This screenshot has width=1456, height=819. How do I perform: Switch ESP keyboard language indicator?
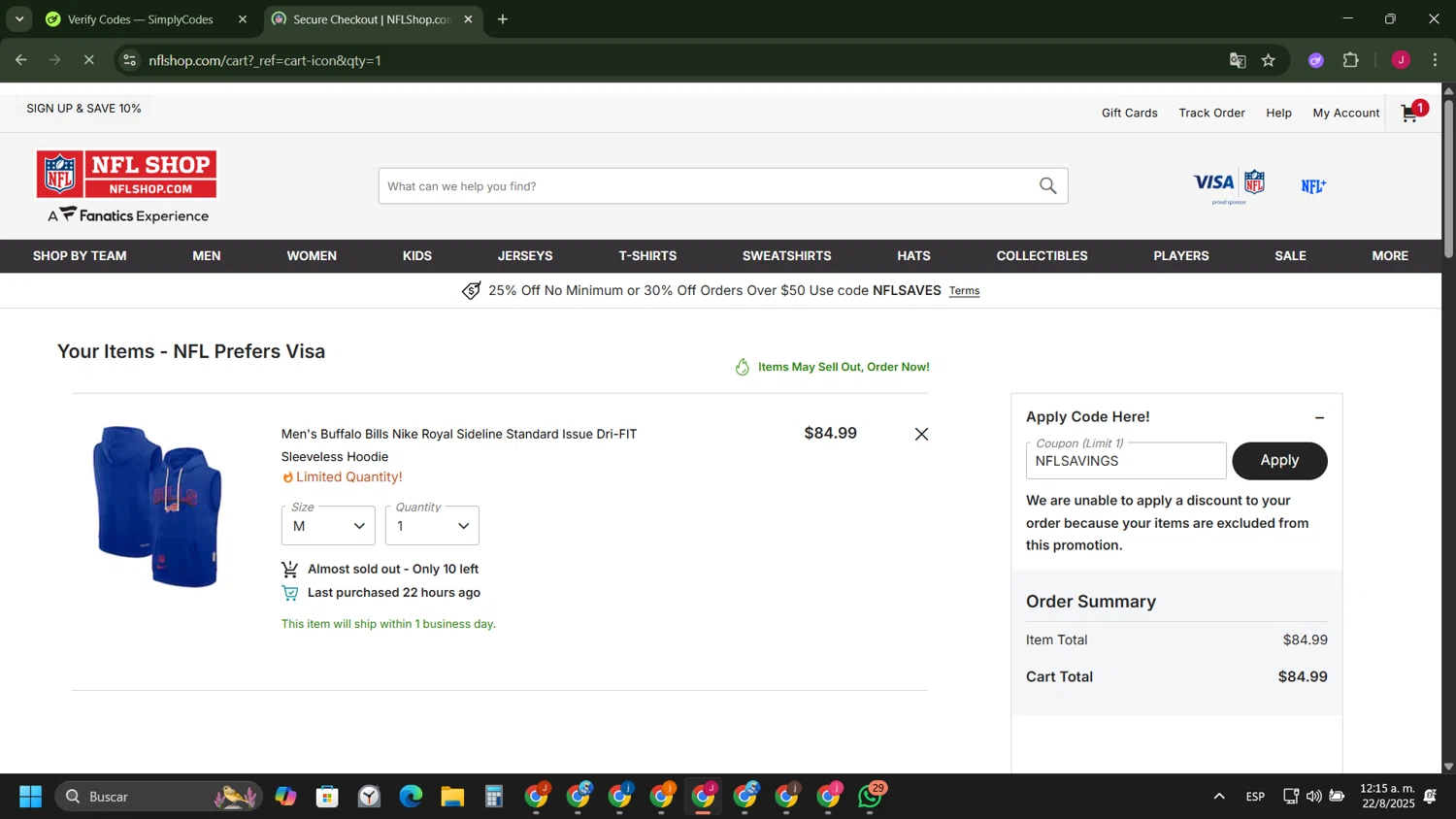pos(1255,797)
